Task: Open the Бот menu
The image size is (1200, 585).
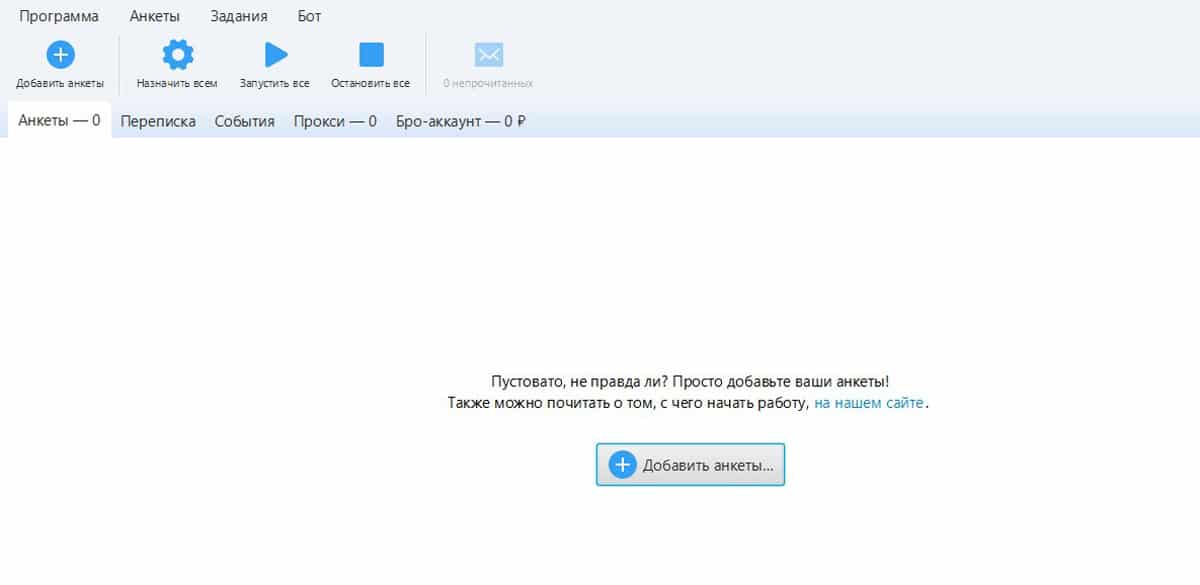Action: pyautogui.click(x=309, y=16)
